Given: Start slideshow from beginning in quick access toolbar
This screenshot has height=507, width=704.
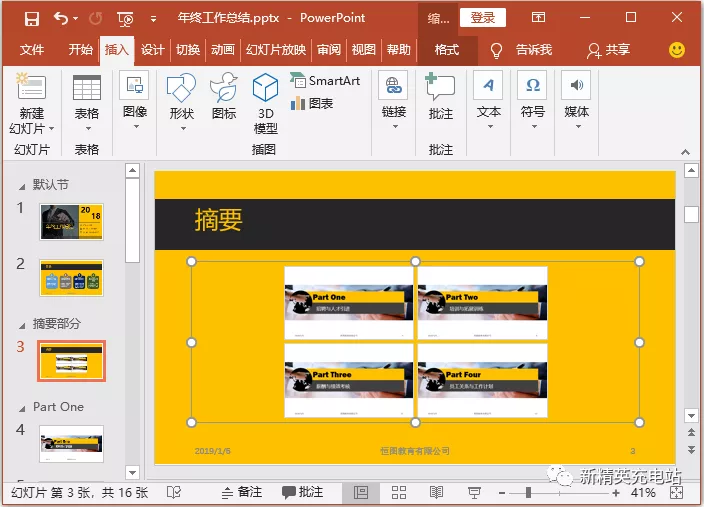Looking at the screenshot, I should (125, 19).
